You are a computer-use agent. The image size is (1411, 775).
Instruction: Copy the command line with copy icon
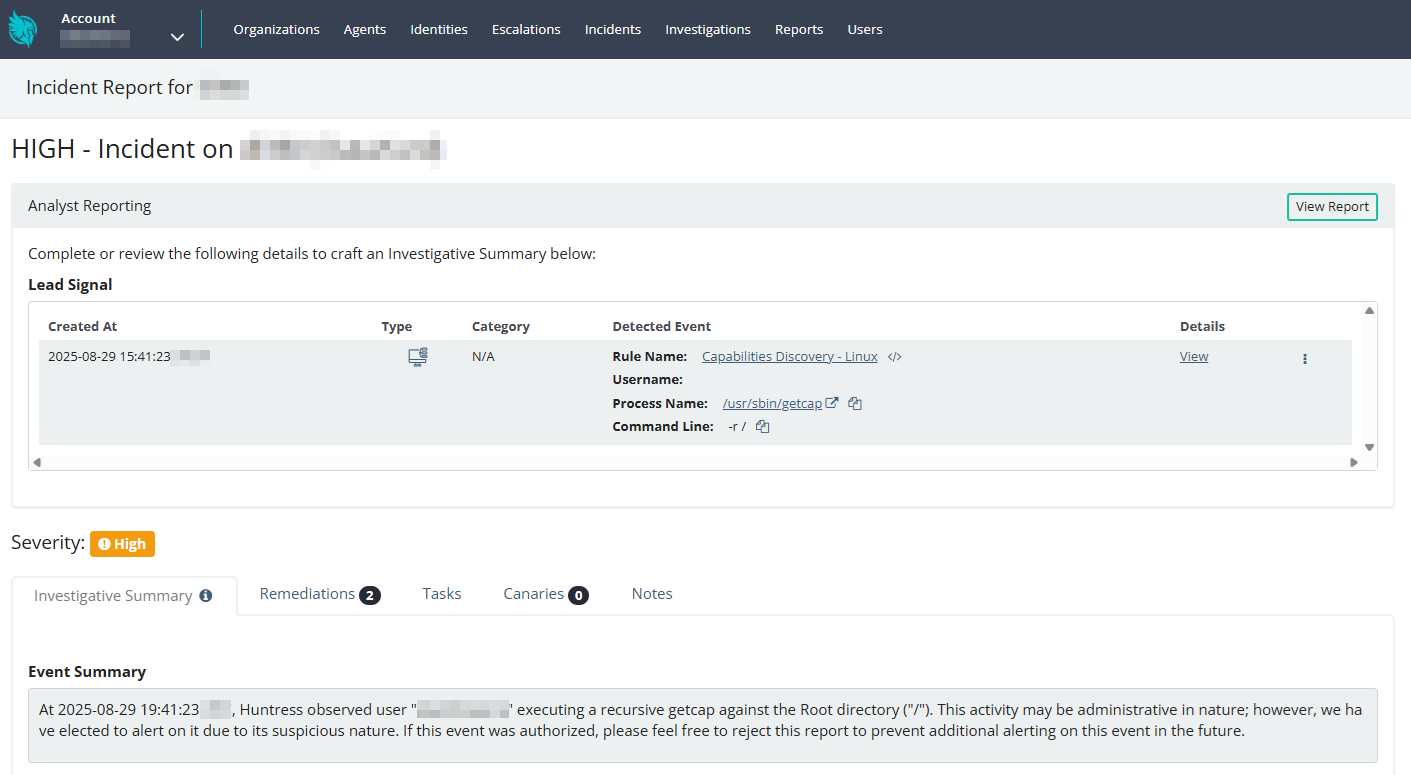[763, 427]
